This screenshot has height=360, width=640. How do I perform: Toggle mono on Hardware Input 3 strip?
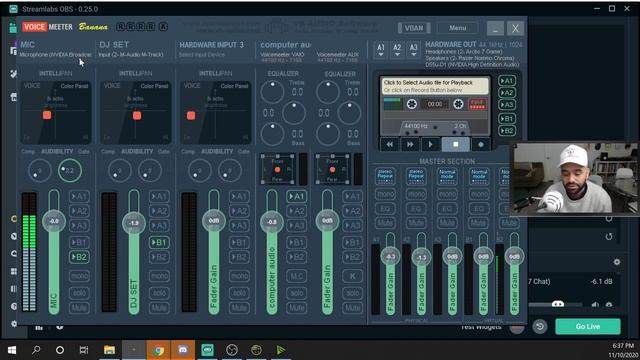coord(239,276)
